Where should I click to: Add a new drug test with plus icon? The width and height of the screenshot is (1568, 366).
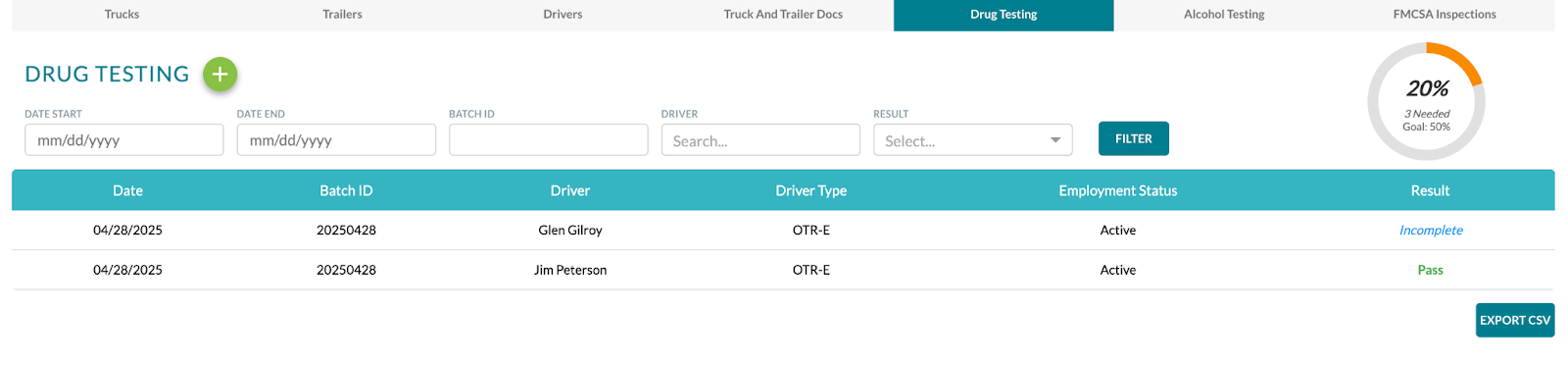[x=220, y=74]
